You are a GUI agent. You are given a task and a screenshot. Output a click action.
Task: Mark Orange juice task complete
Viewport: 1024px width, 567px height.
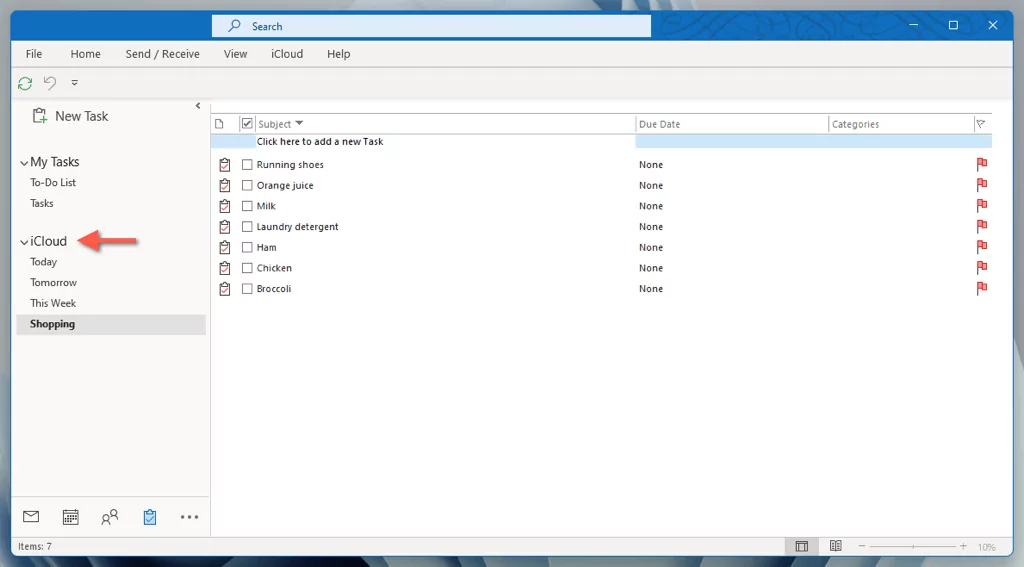[x=247, y=186]
